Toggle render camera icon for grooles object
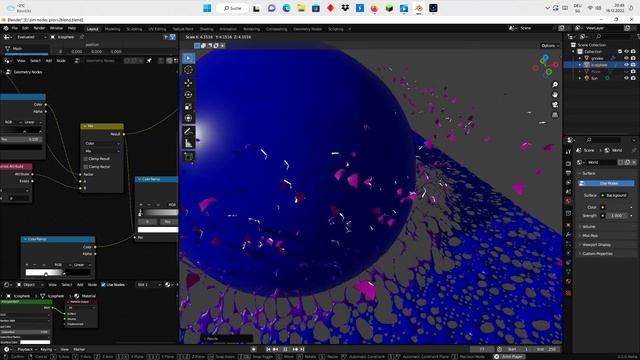 click(x=633, y=58)
